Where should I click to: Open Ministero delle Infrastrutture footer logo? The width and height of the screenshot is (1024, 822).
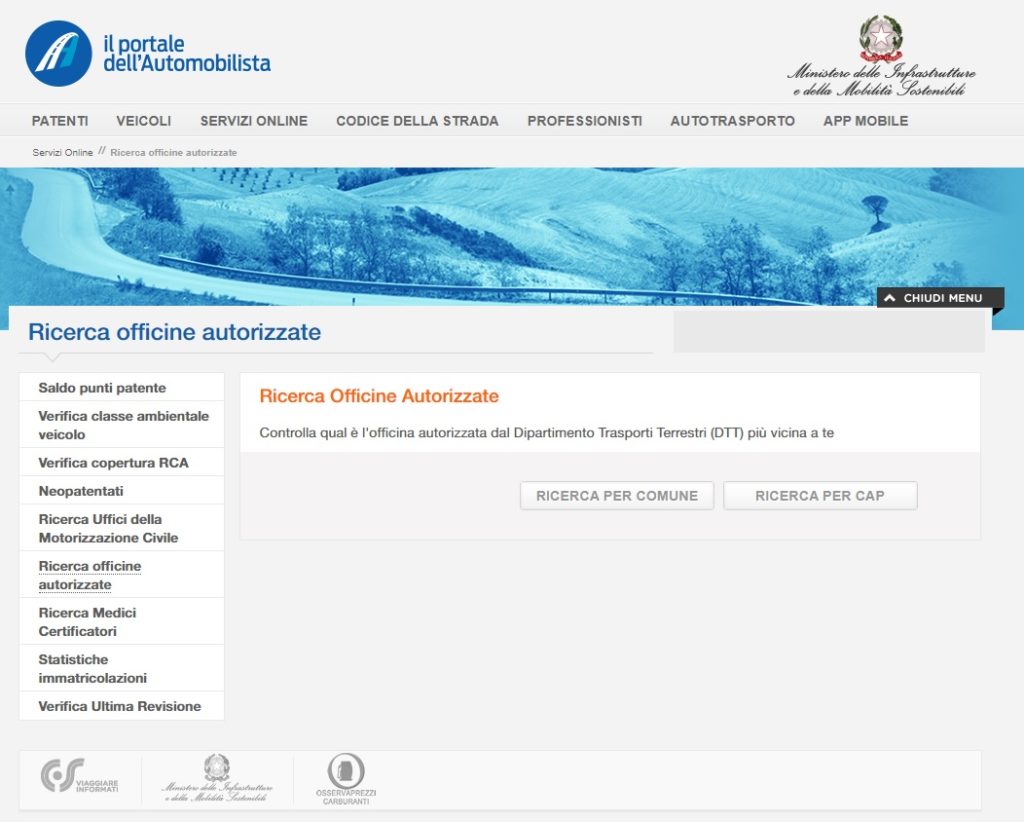pos(217,778)
